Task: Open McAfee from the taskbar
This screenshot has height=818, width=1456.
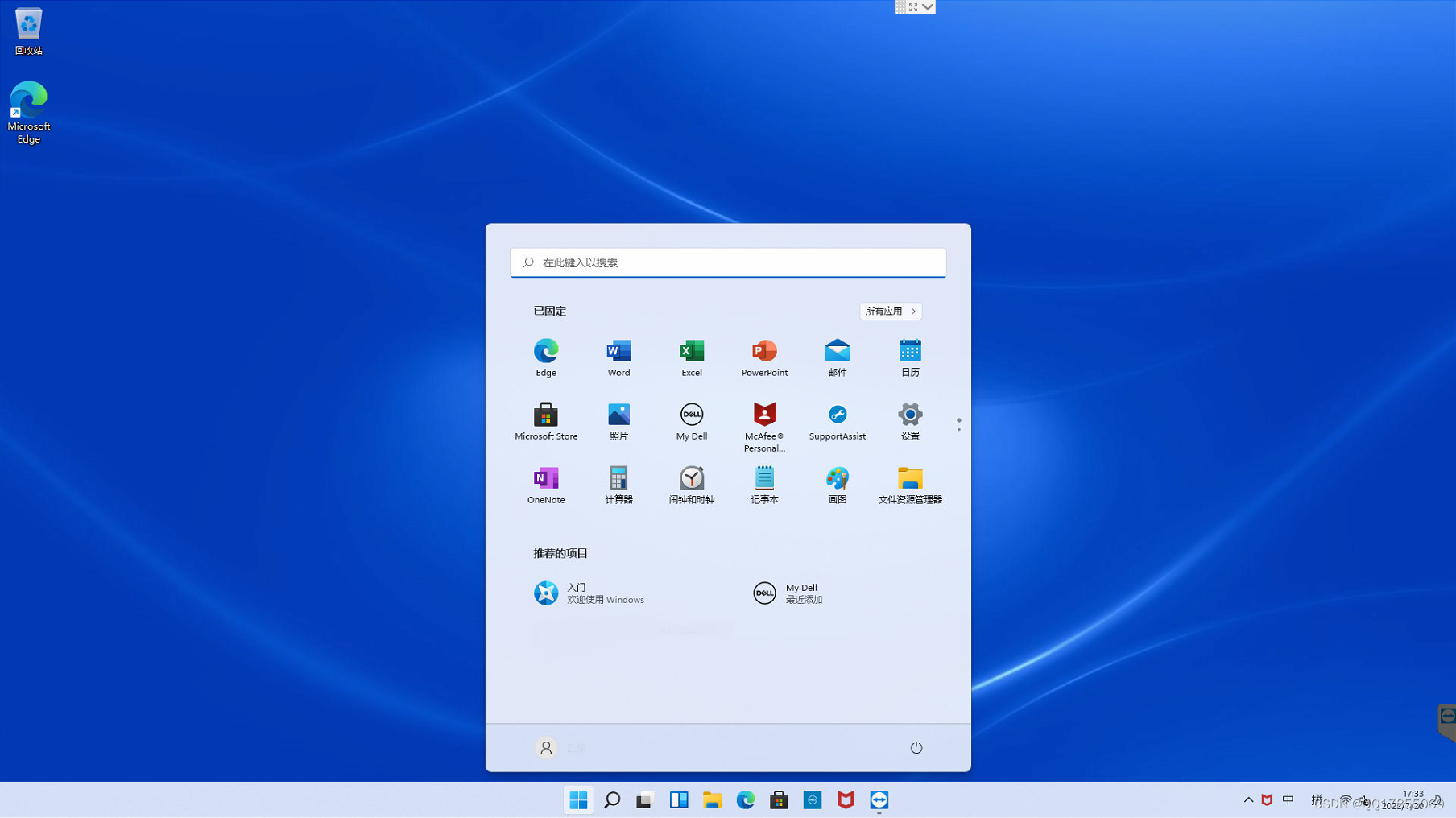Action: point(846,799)
